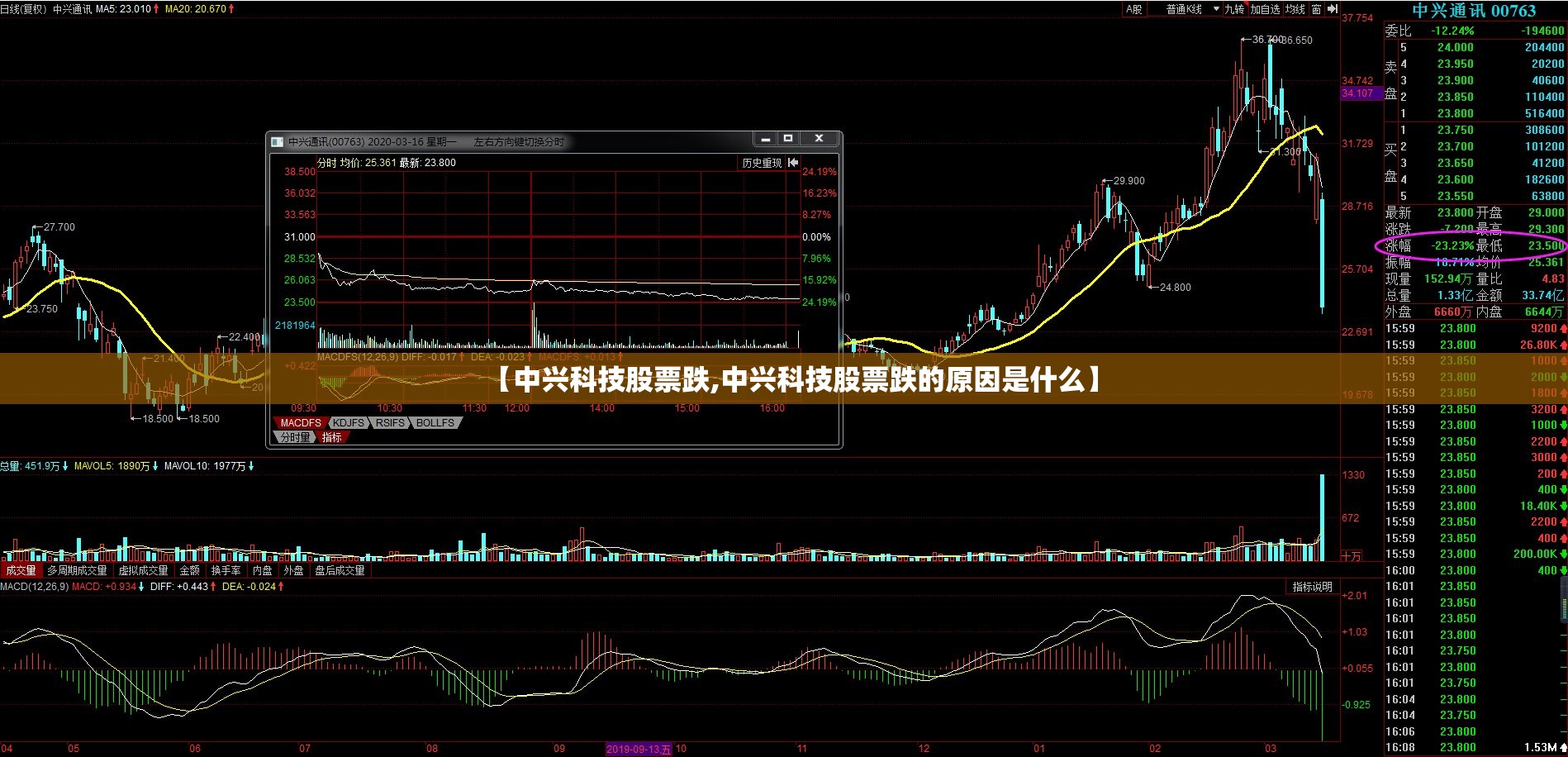Select the 外盘 tab below volume chart
Viewport: 1568px width, 757px height.
294,570
